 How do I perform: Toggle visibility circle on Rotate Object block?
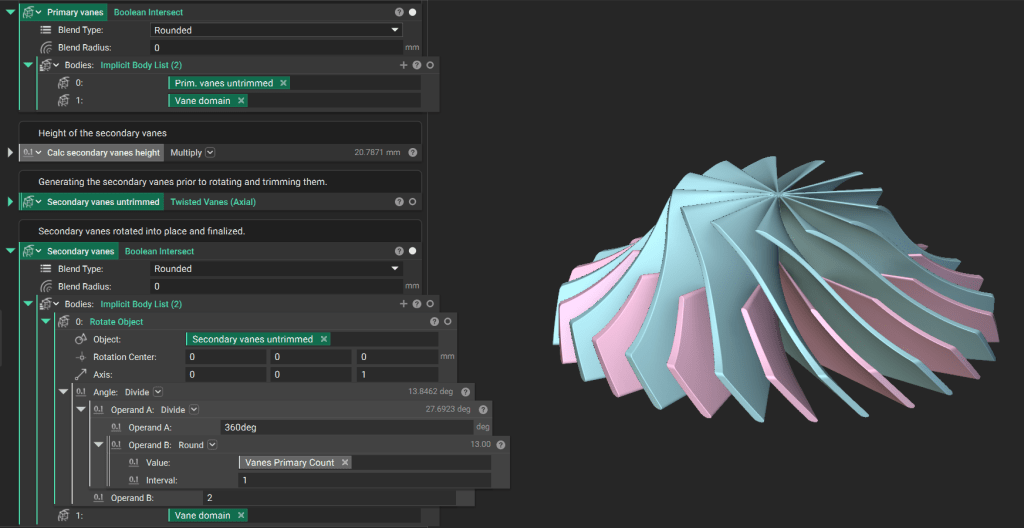[x=447, y=322]
